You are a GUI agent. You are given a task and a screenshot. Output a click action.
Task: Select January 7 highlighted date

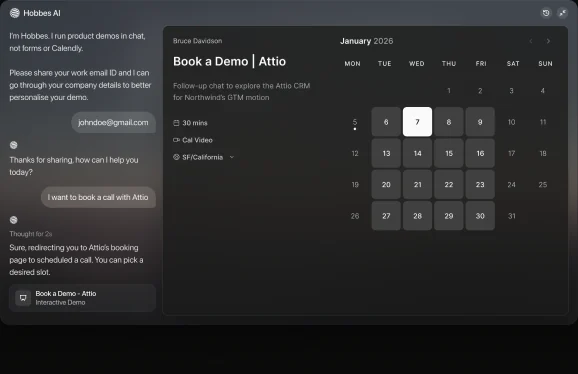pyautogui.click(x=417, y=122)
